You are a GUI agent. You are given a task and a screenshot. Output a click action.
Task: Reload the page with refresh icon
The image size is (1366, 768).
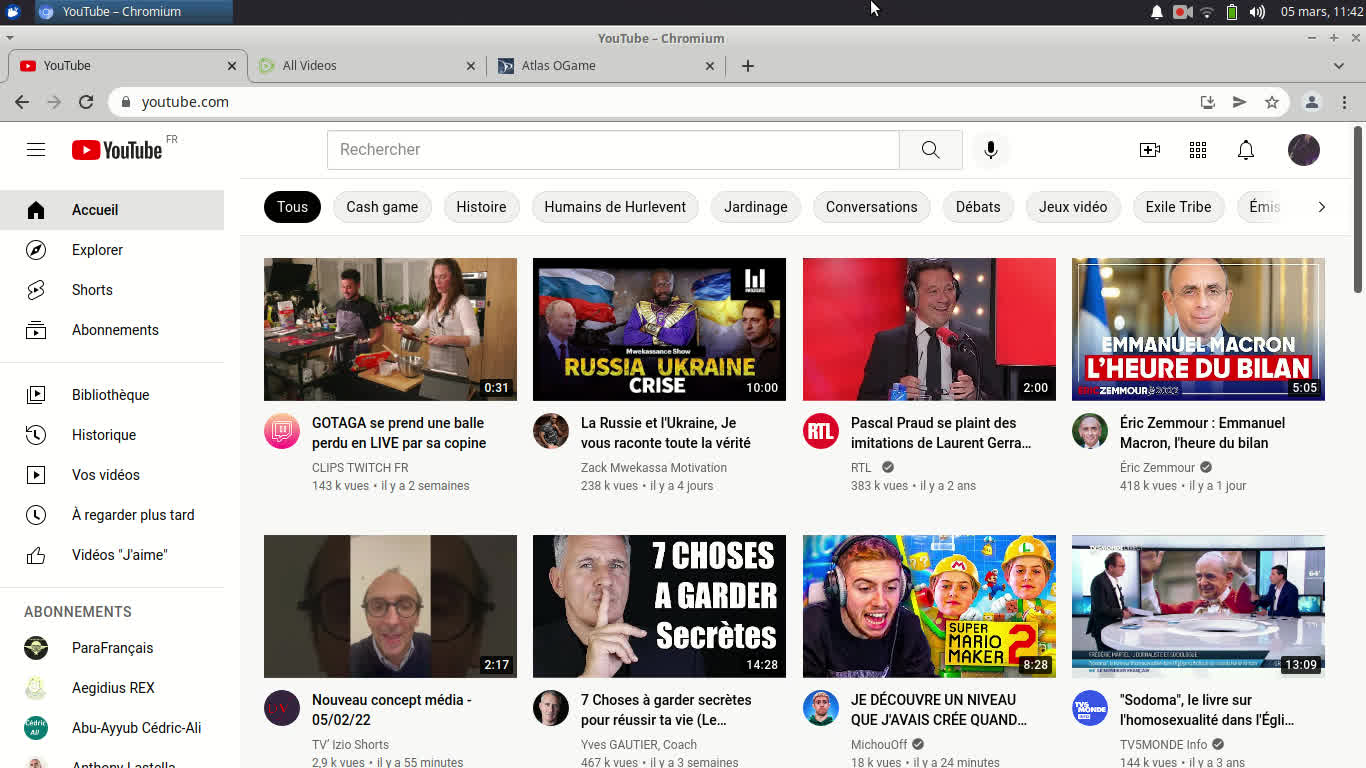coord(86,102)
